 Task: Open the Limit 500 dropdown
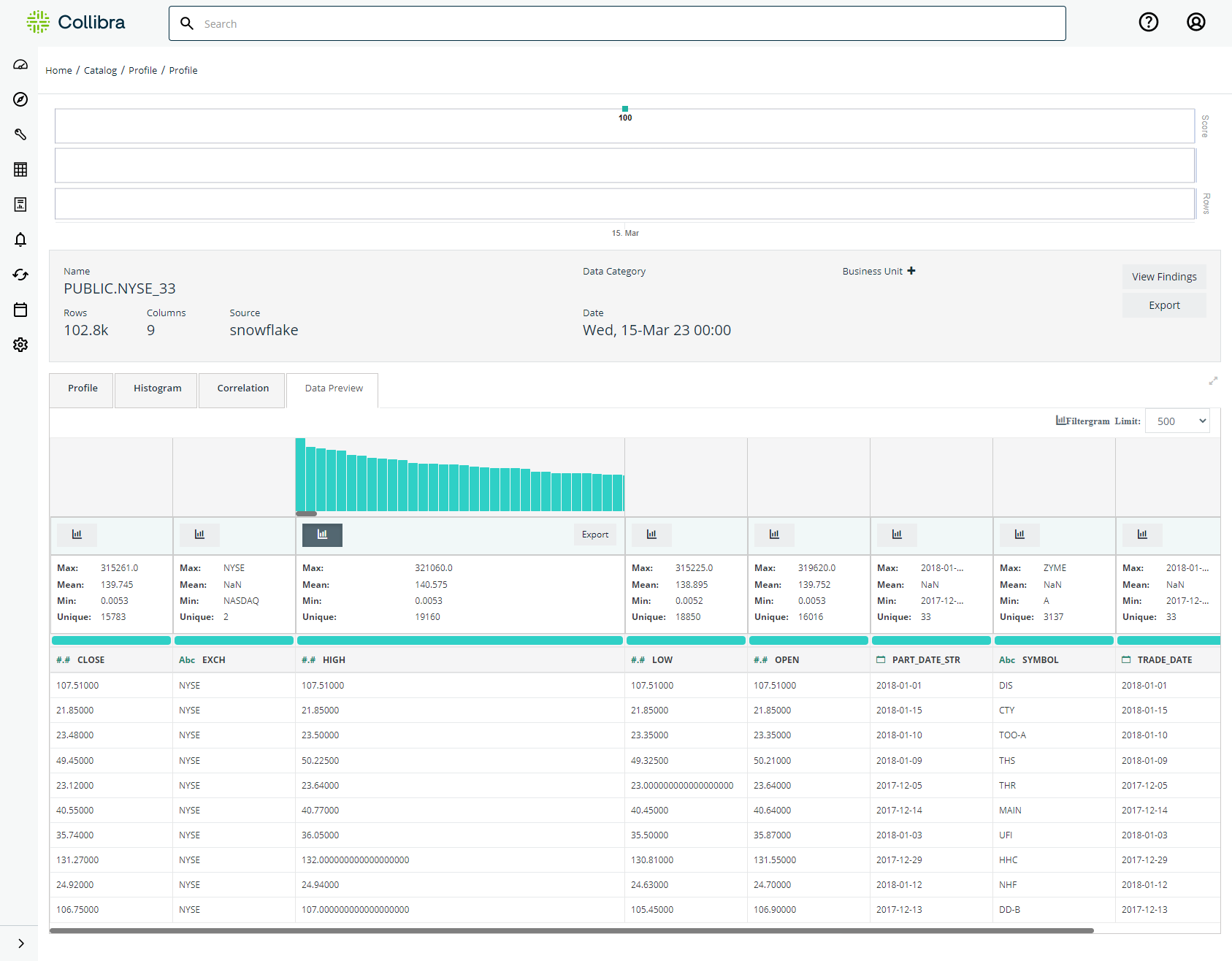tap(1177, 421)
